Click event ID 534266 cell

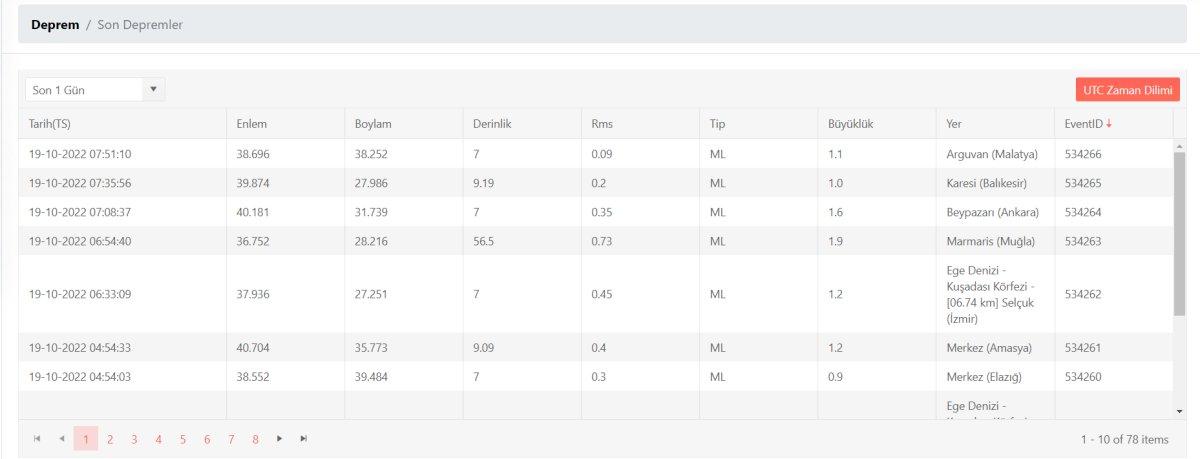[1083, 154]
